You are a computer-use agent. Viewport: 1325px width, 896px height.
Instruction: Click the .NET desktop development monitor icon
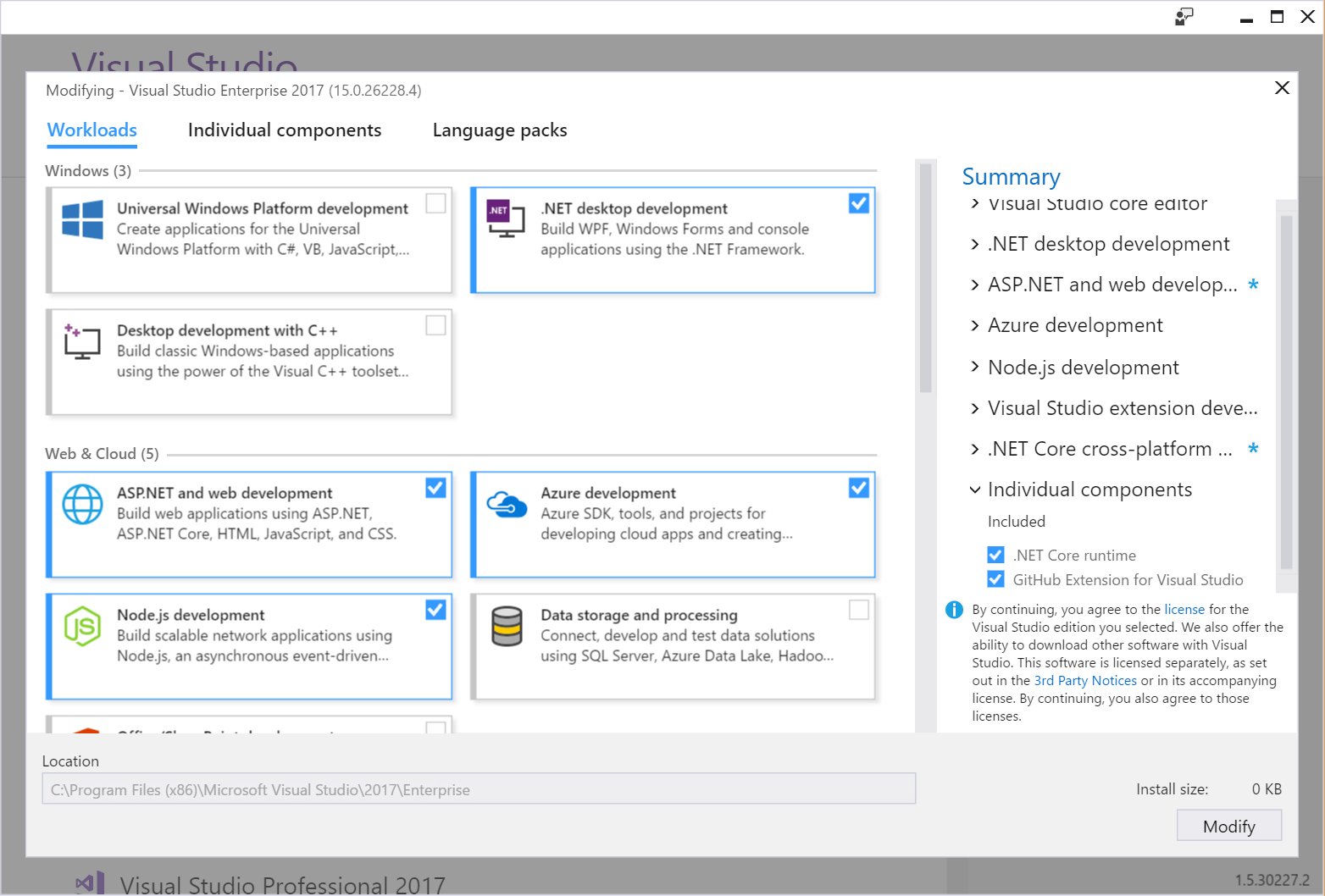coord(506,218)
